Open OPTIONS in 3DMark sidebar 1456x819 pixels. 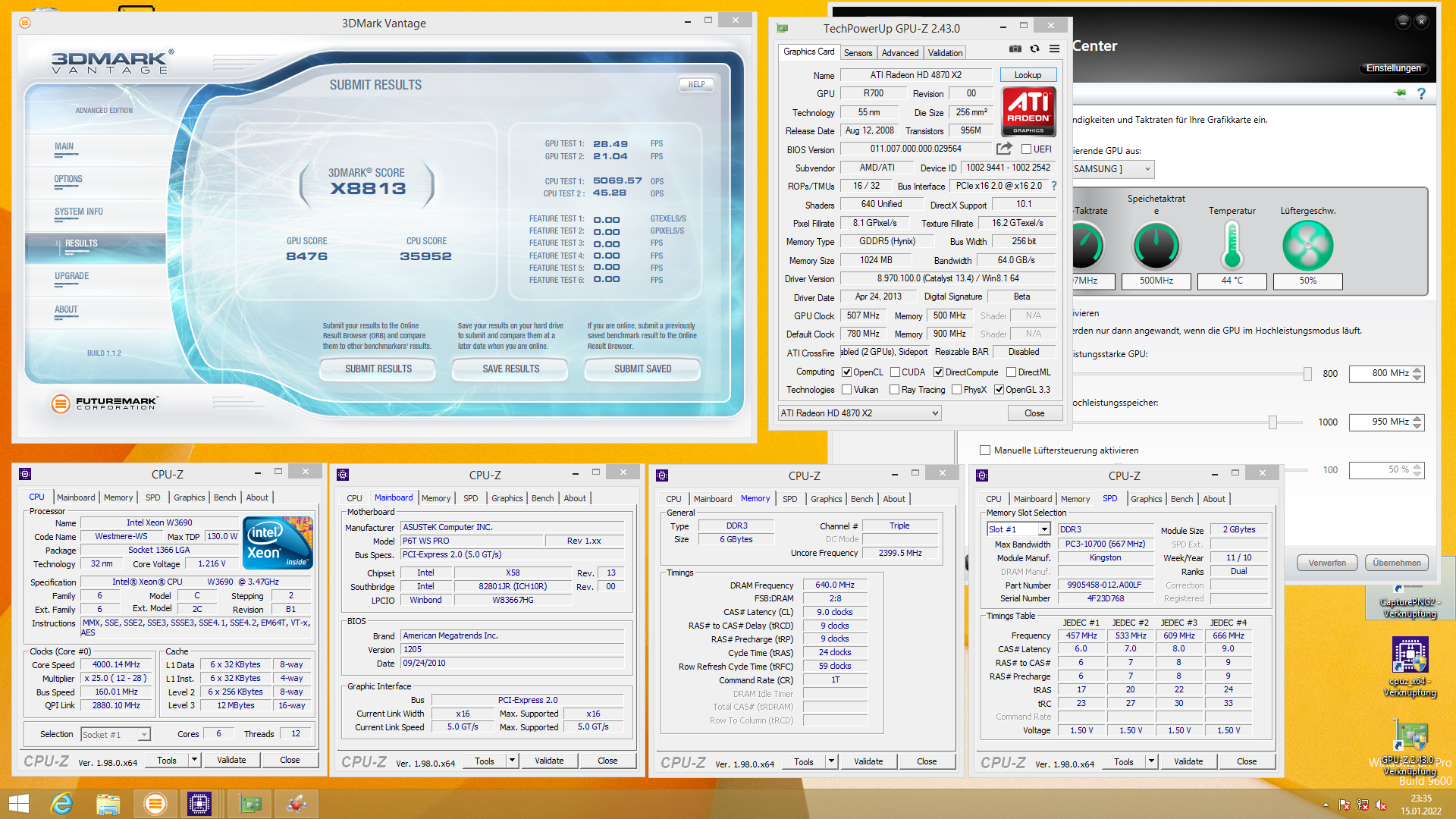tap(68, 180)
